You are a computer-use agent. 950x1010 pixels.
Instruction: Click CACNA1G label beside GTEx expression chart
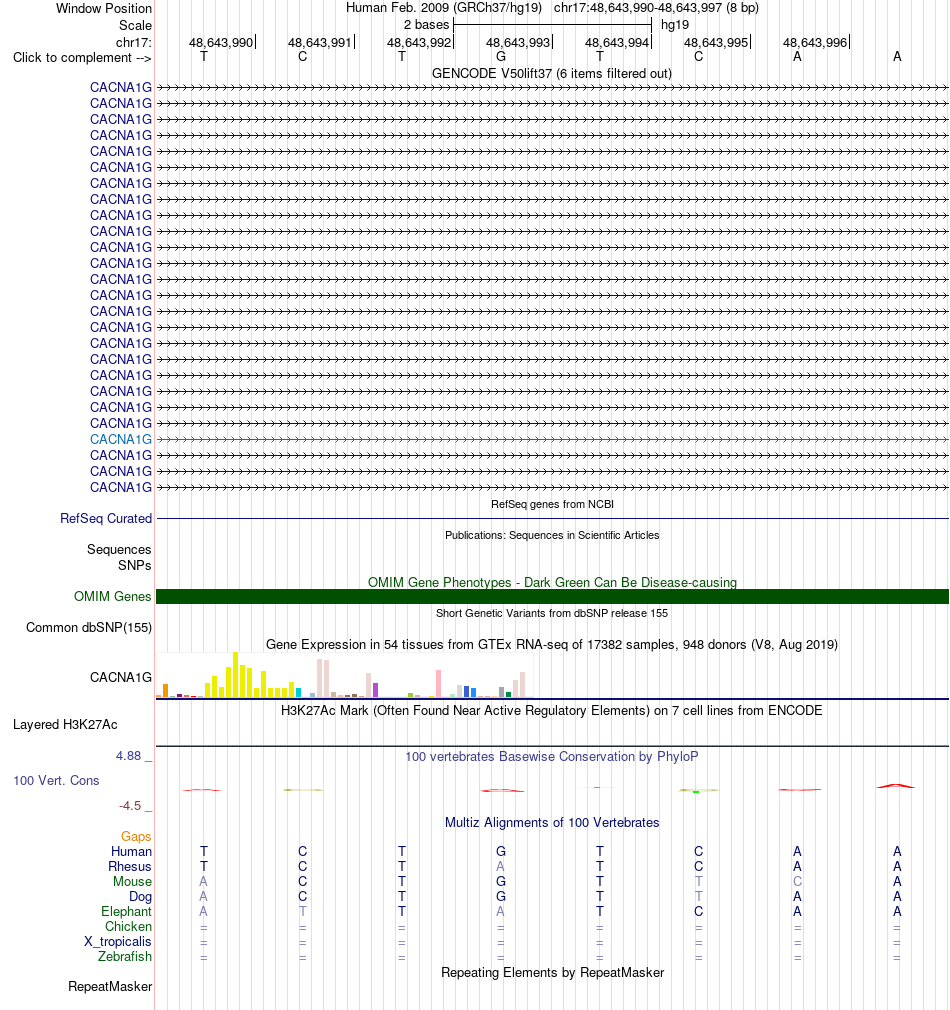[x=121, y=678]
